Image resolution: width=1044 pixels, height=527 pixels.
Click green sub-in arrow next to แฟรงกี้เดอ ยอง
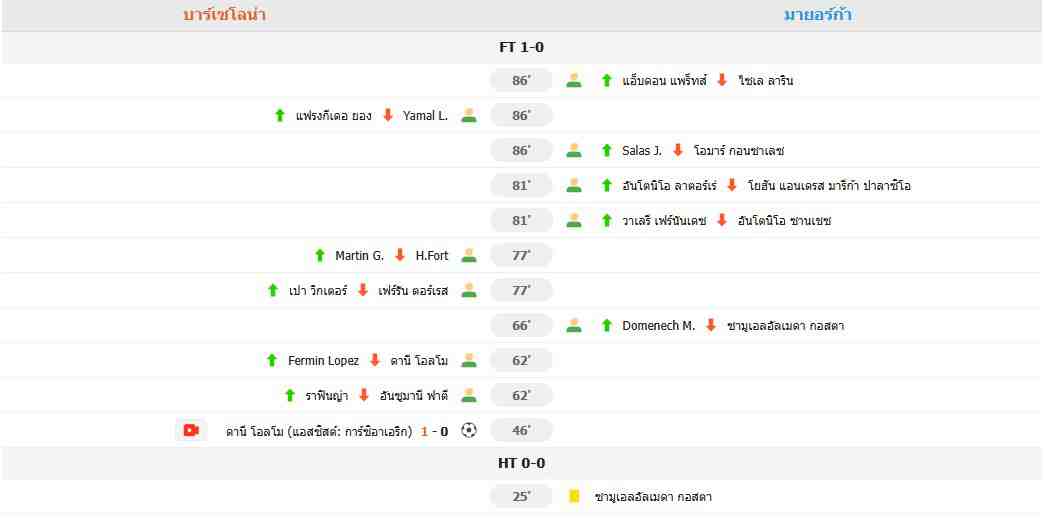[x=280, y=115]
